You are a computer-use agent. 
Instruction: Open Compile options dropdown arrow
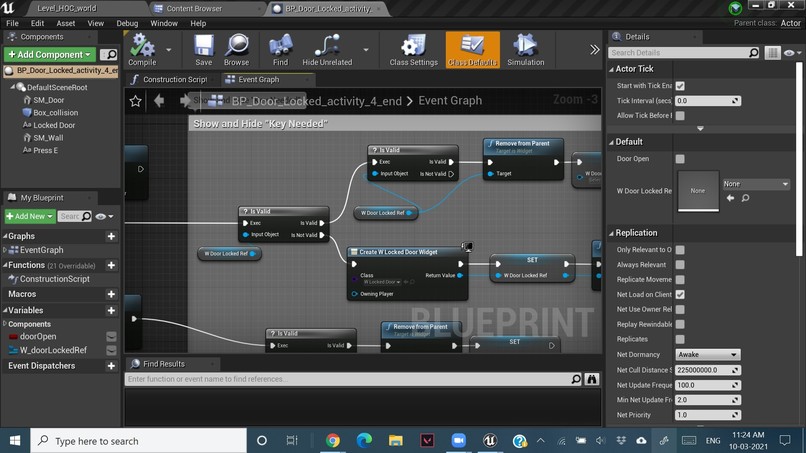point(169,50)
